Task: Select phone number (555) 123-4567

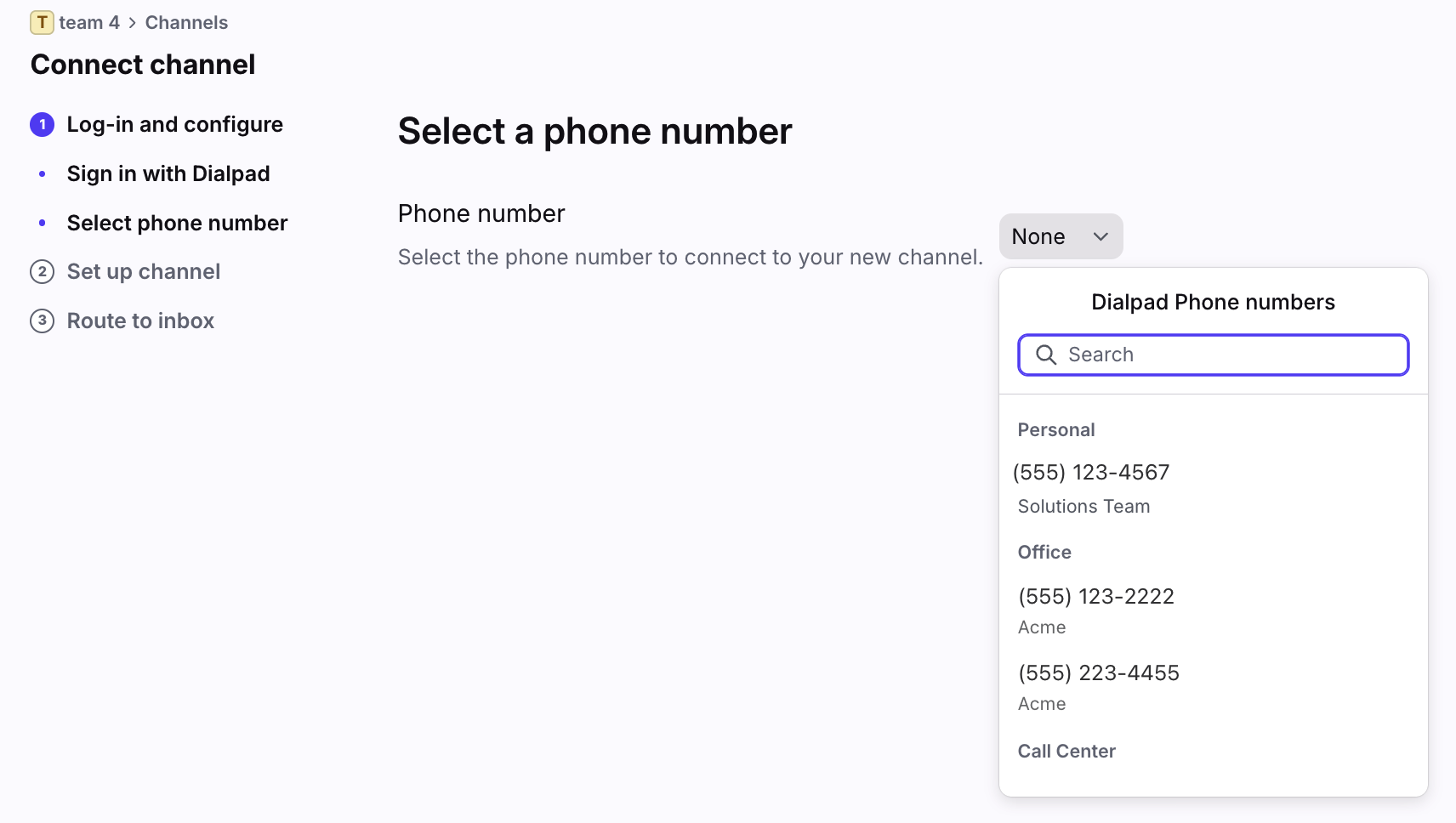Action: (1091, 473)
